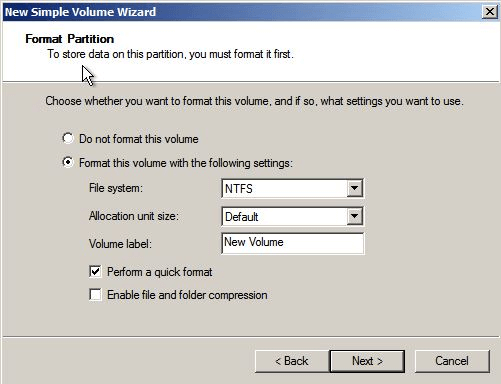Click the 'Volume label:' label text

(120, 244)
